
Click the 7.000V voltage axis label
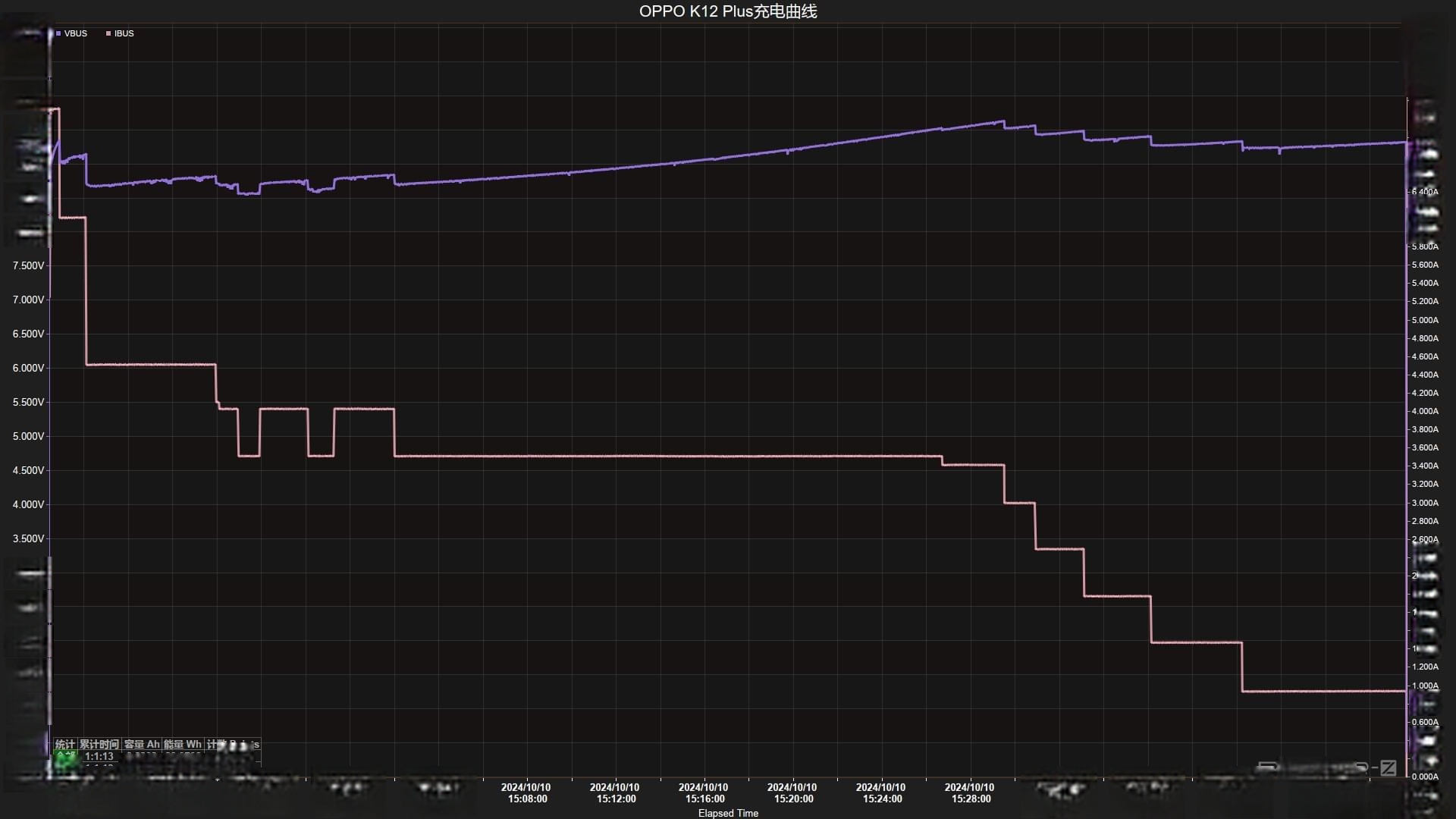[x=29, y=300]
